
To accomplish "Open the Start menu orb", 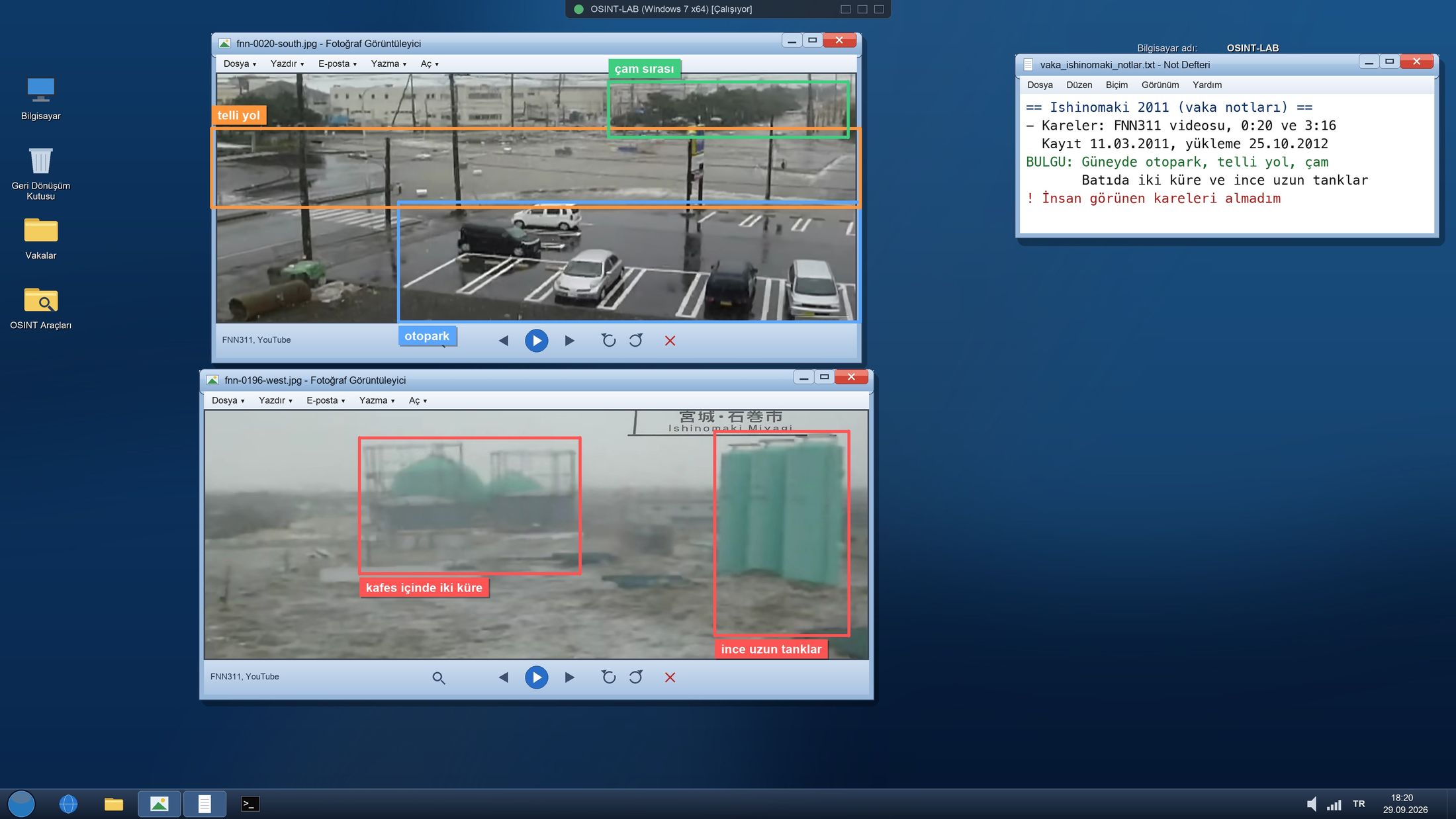I will pyautogui.click(x=21, y=804).
